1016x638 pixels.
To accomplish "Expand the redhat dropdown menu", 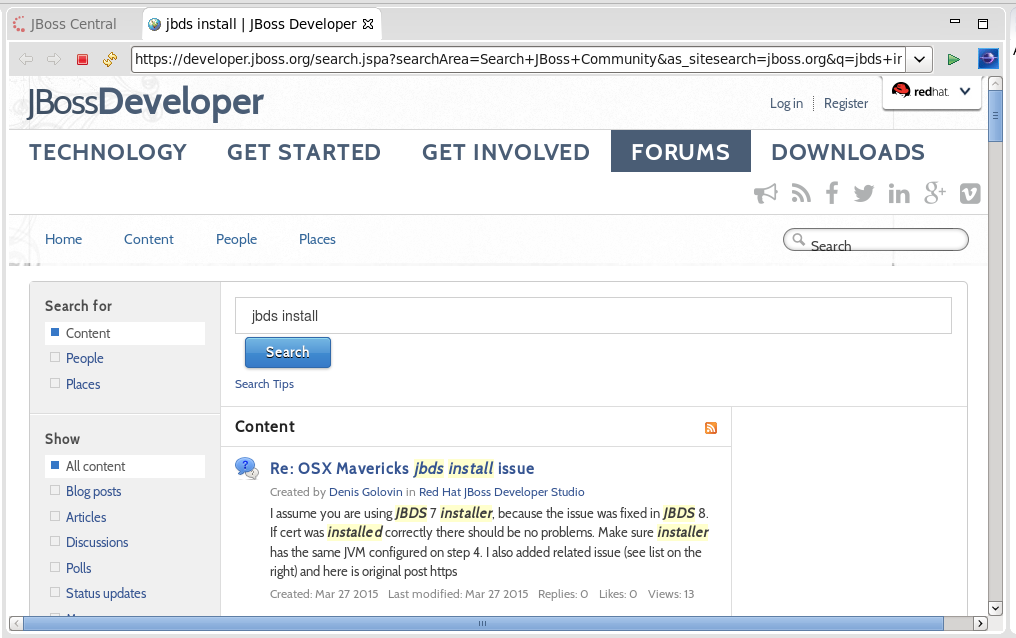I will click(x=965, y=91).
